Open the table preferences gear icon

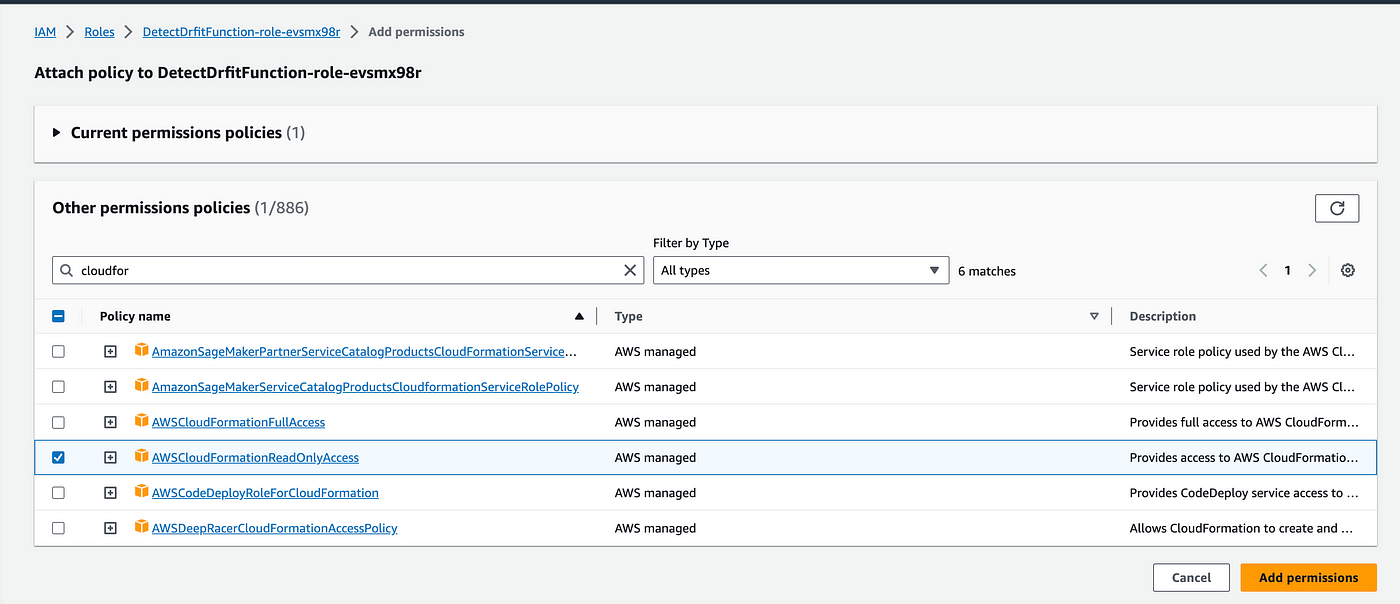click(1348, 270)
